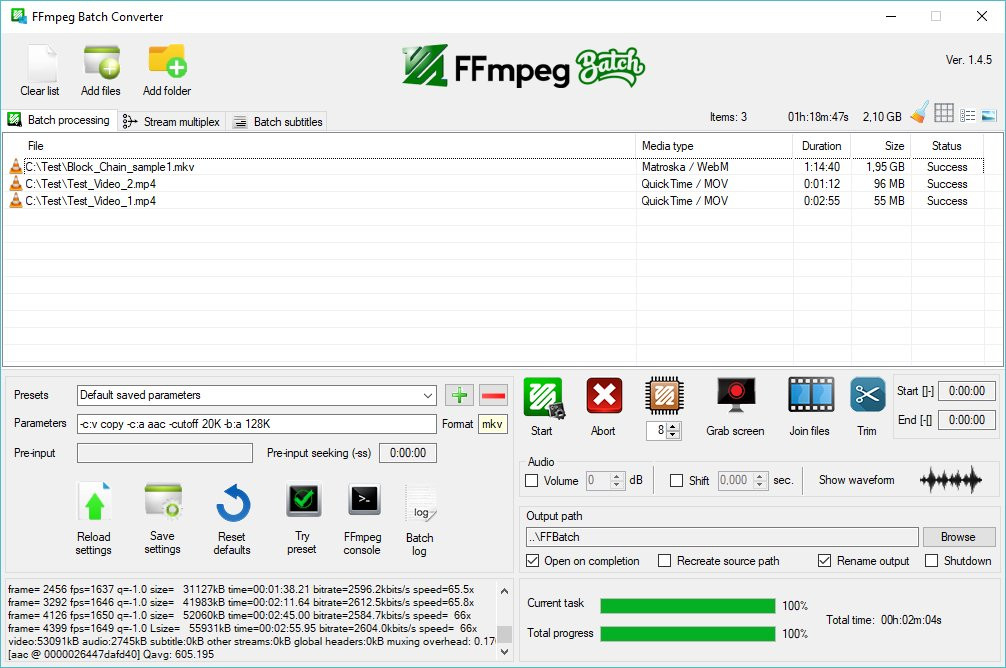Click Reload settings icon
The image size is (1006, 668).
[94, 502]
